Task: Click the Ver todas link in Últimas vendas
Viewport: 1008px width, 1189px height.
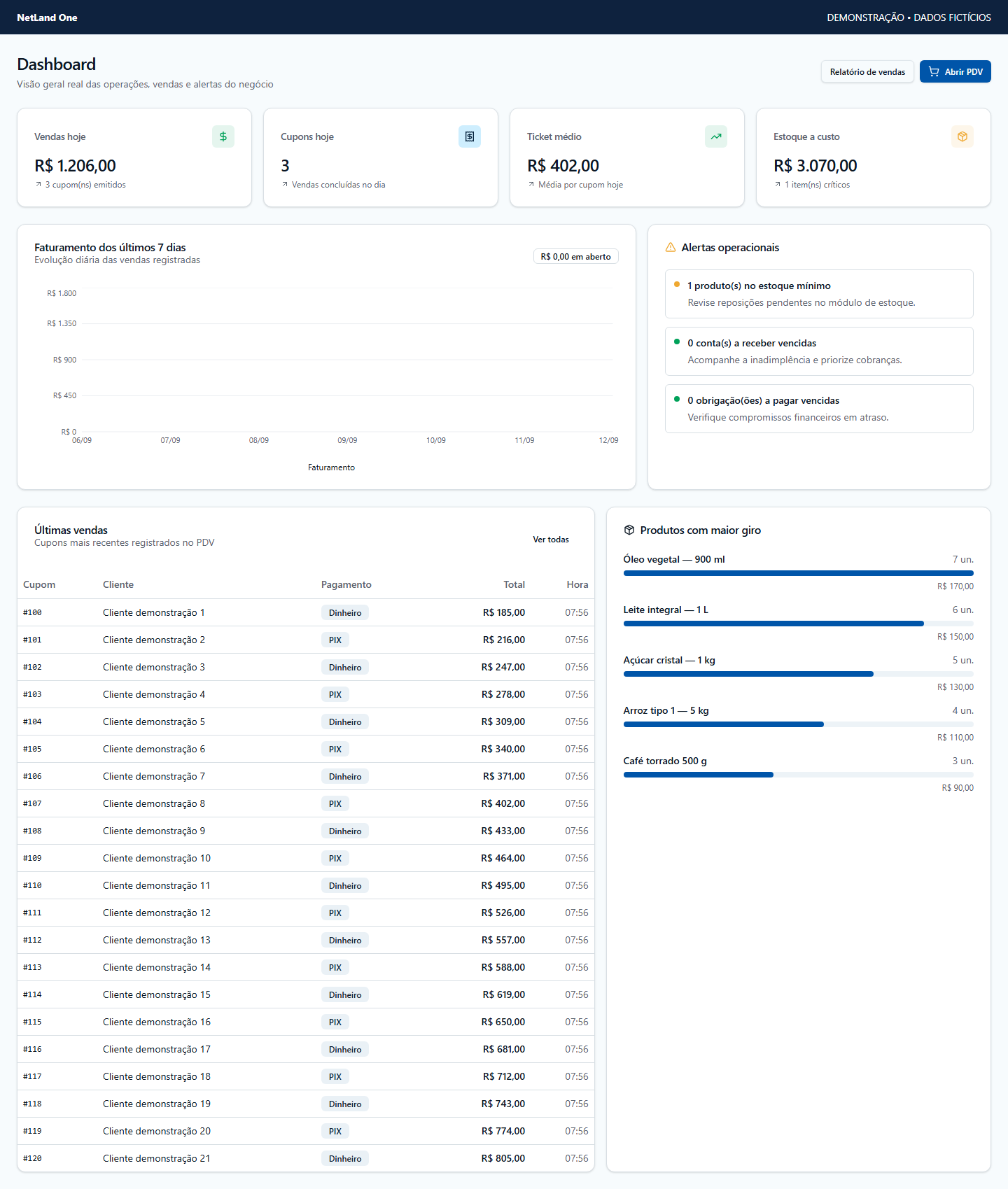Action: point(551,540)
